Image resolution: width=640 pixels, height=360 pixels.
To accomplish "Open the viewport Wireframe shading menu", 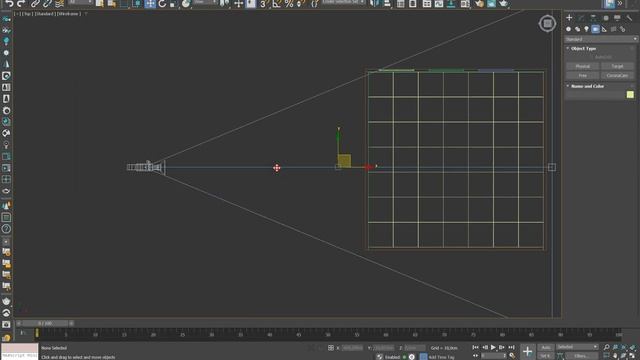I will pyautogui.click(x=68, y=14).
